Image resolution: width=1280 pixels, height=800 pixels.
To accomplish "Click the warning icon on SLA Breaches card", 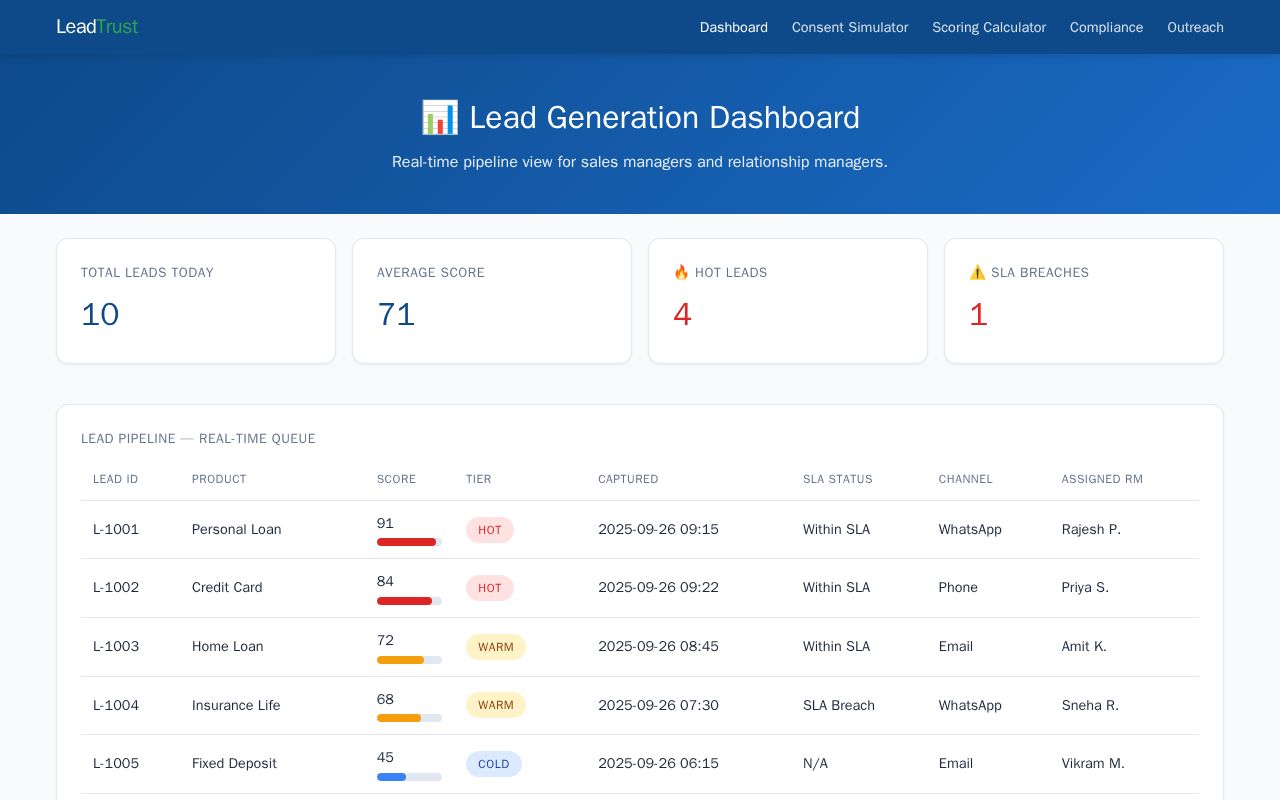I will click(977, 272).
